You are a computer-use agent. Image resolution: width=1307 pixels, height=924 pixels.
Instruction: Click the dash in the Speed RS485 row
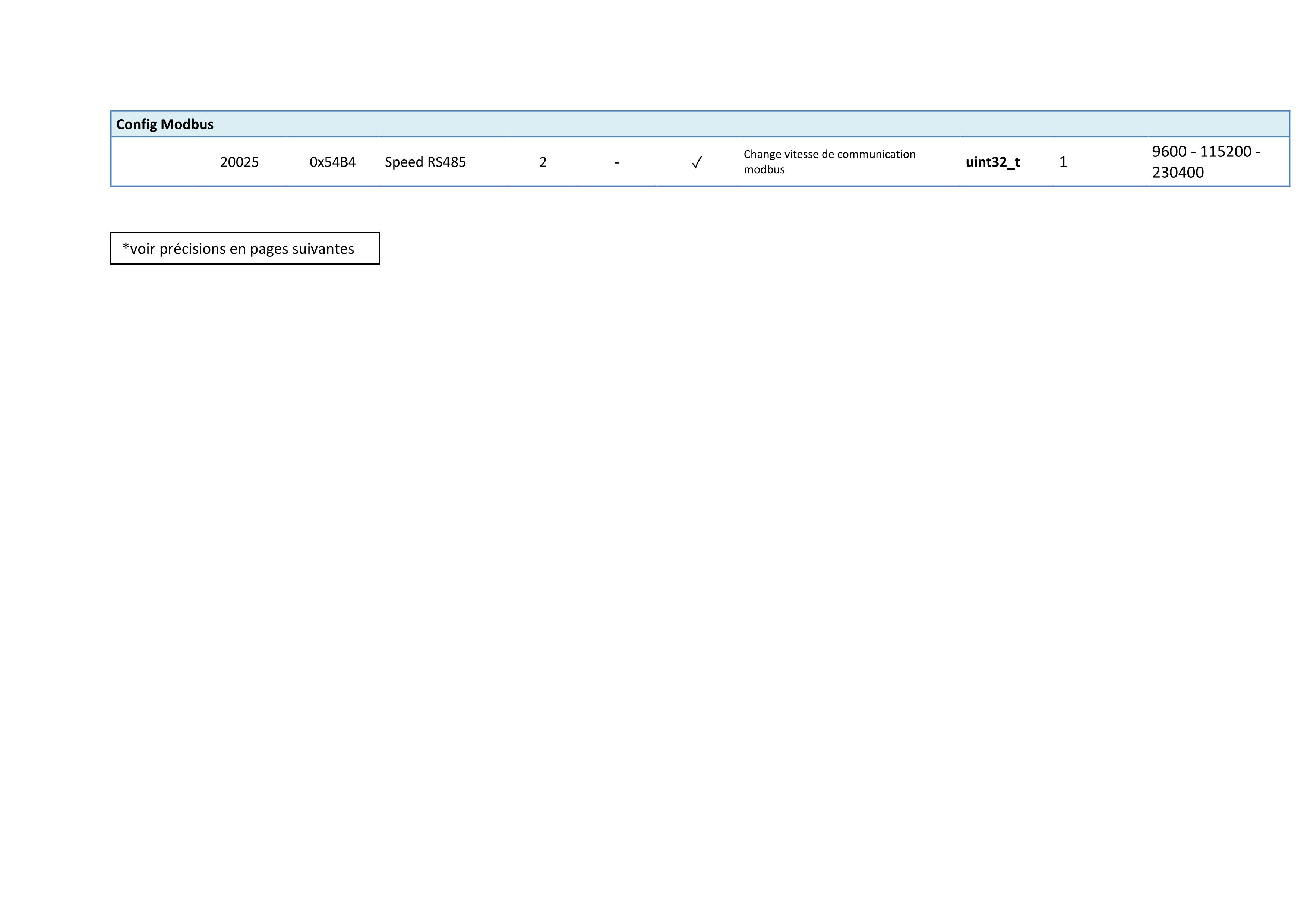(616, 163)
